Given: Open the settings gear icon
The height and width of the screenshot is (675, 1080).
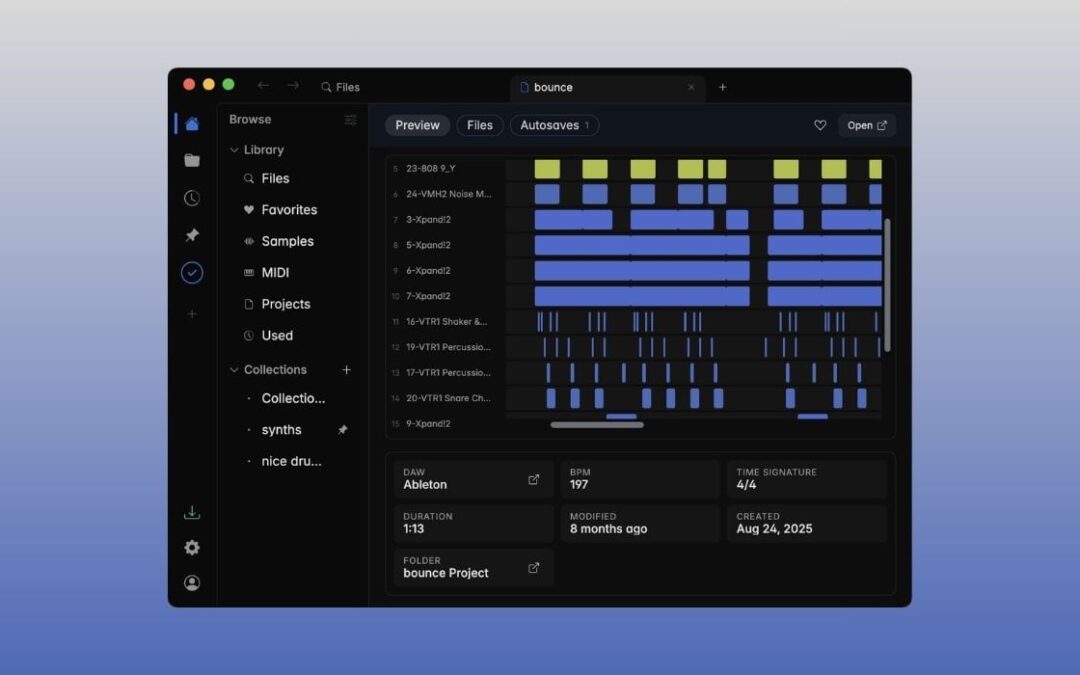Looking at the screenshot, I should click(x=192, y=548).
